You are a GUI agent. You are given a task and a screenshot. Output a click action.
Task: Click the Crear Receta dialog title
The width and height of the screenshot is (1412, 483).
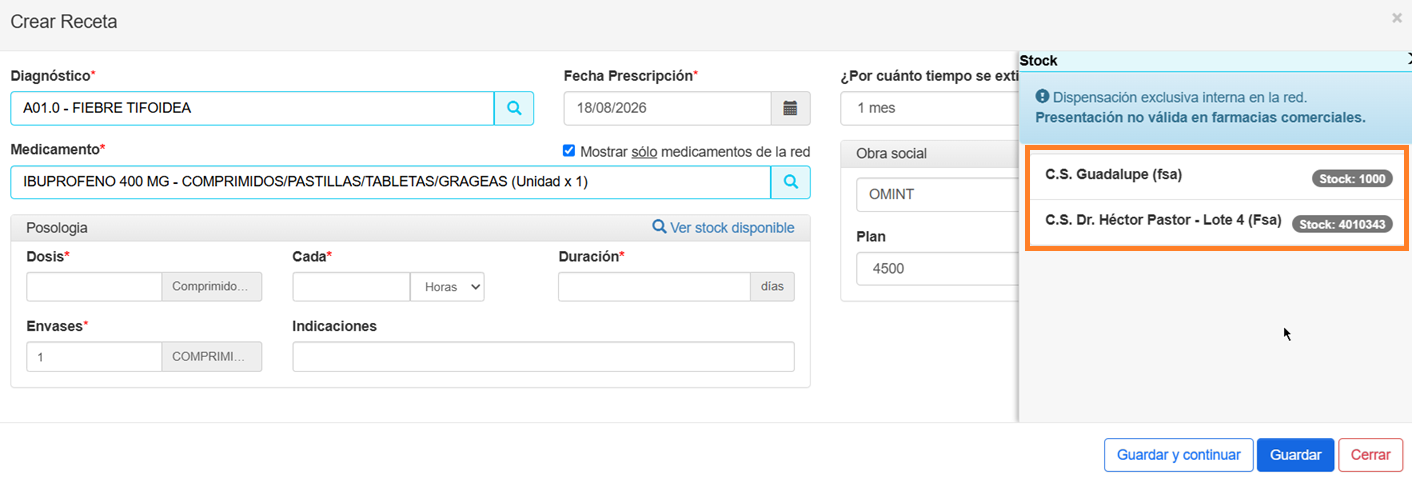point(64,21)
